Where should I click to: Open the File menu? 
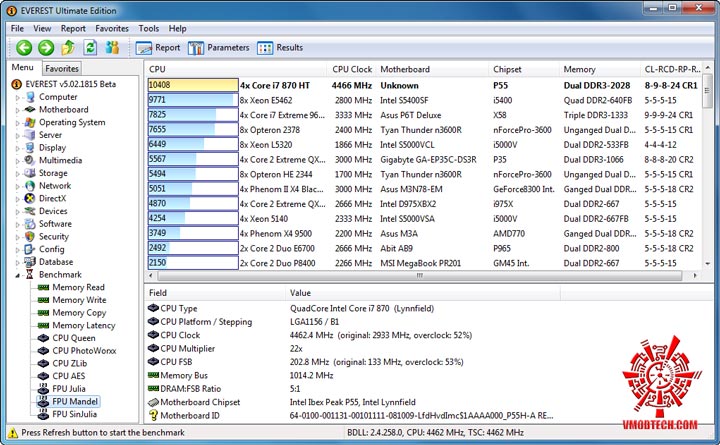pyautogui.click(x=17, y=28)
